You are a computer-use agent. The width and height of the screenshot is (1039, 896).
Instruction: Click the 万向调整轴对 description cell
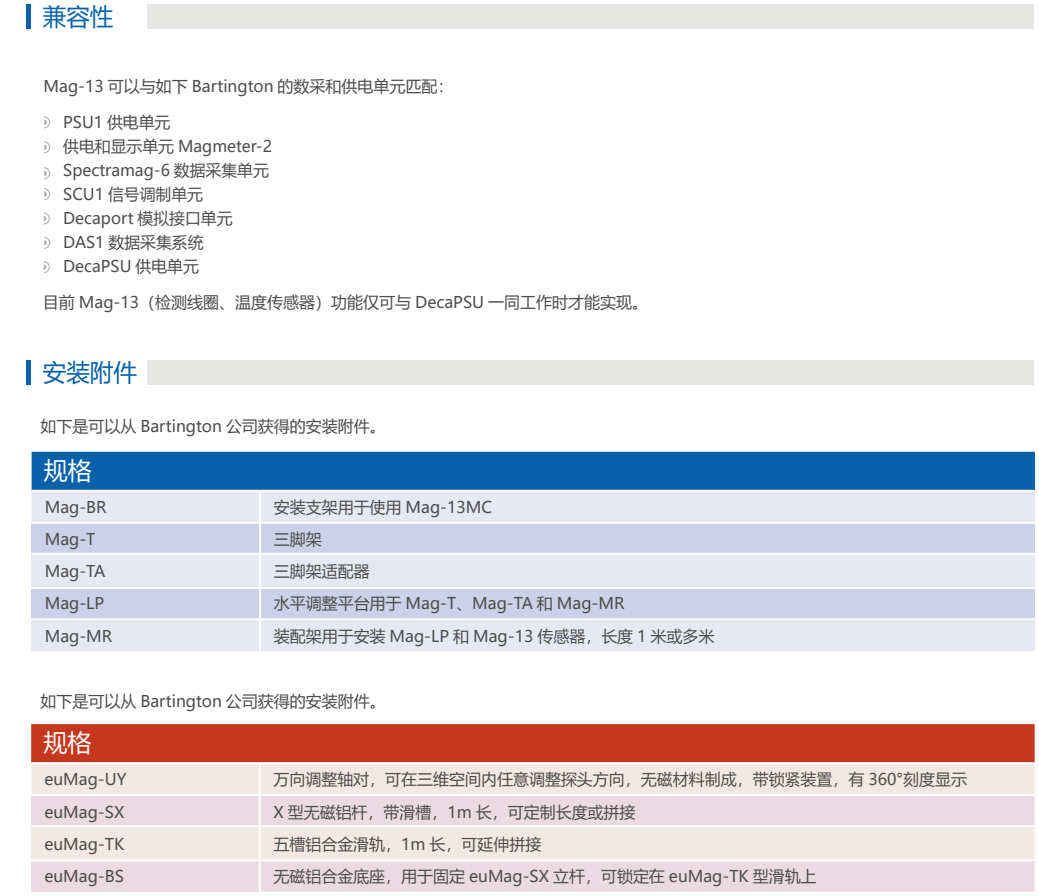tap(647, 779)
